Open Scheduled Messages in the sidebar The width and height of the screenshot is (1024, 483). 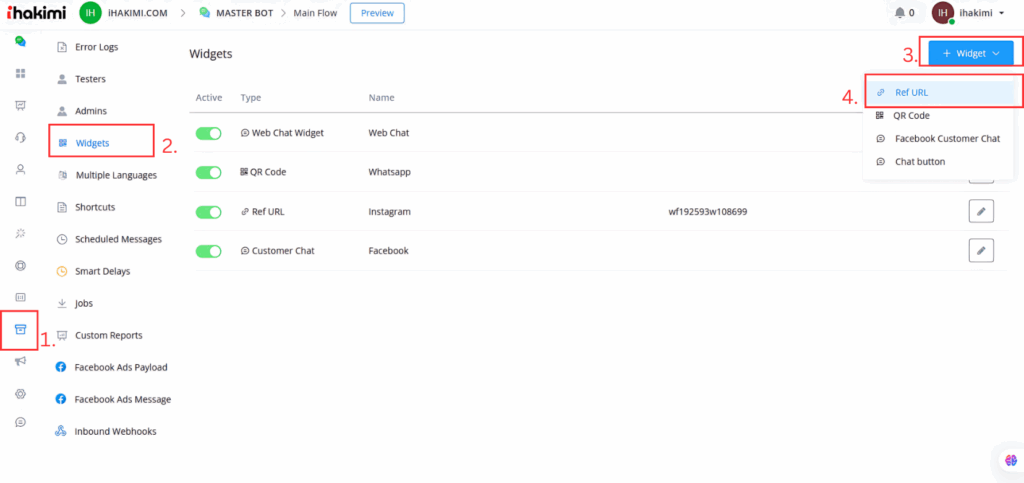pos(117,239)
